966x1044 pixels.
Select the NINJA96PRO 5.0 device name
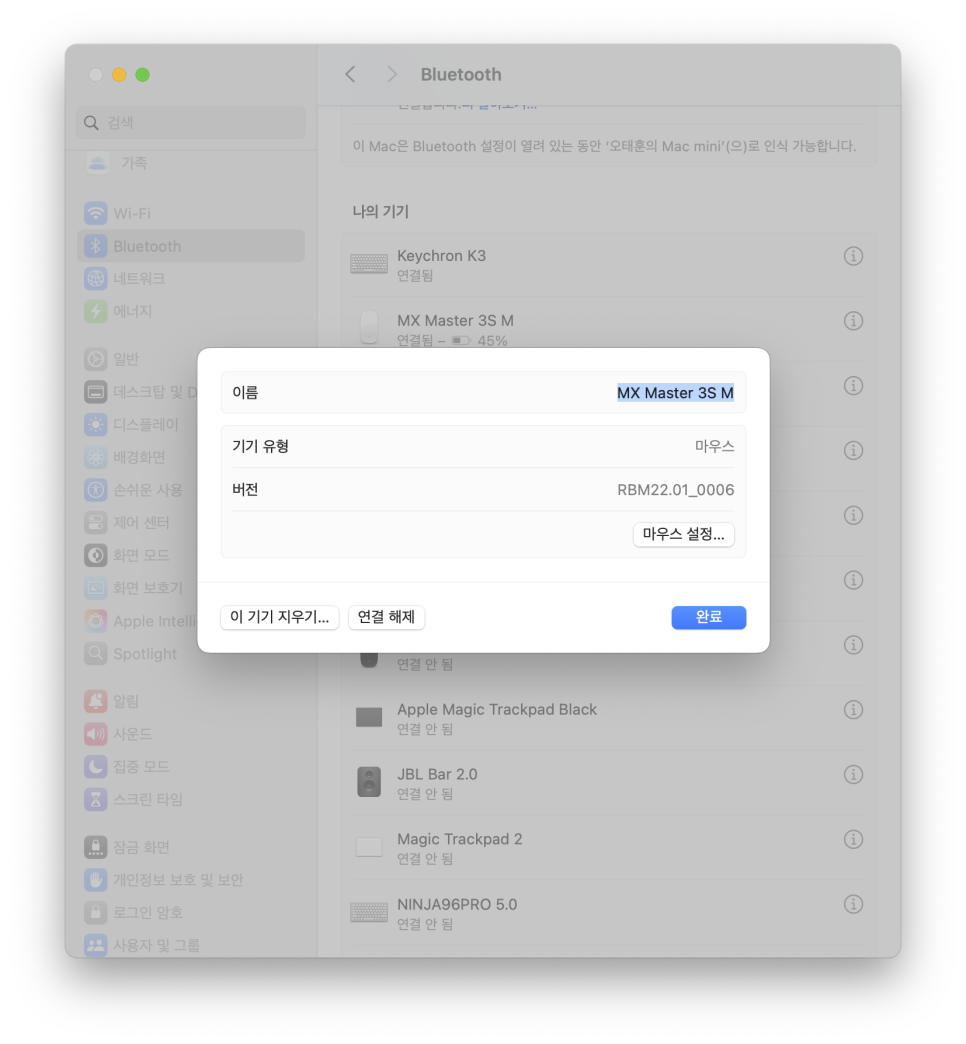(457, 904)
